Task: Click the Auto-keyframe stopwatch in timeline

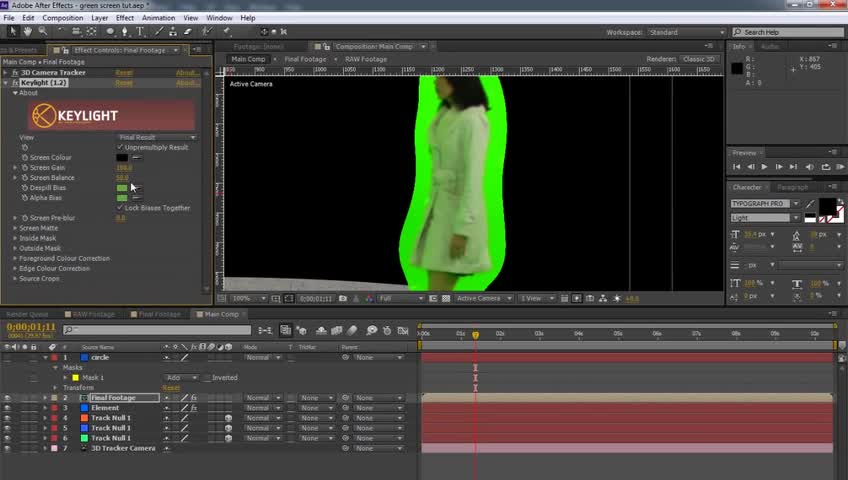Action: click(387, 330)
